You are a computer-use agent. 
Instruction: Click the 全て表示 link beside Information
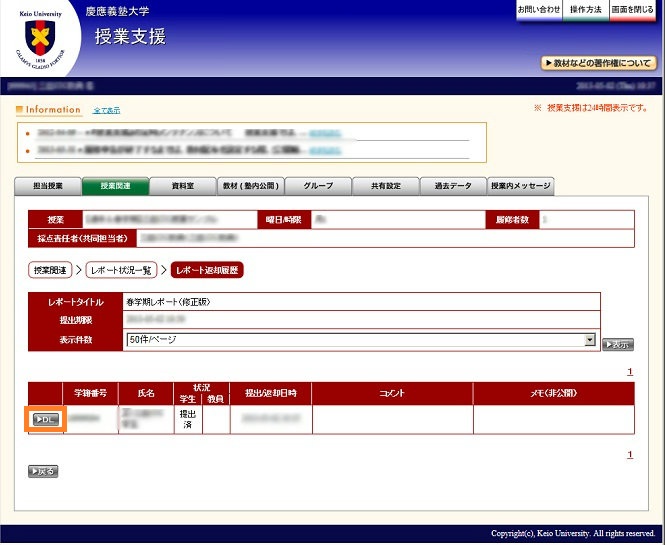coord(105,110)
